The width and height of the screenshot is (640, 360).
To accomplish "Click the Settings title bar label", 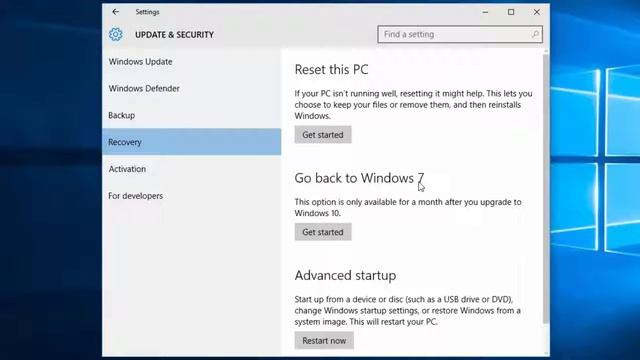I will click(x=147, y=12).
